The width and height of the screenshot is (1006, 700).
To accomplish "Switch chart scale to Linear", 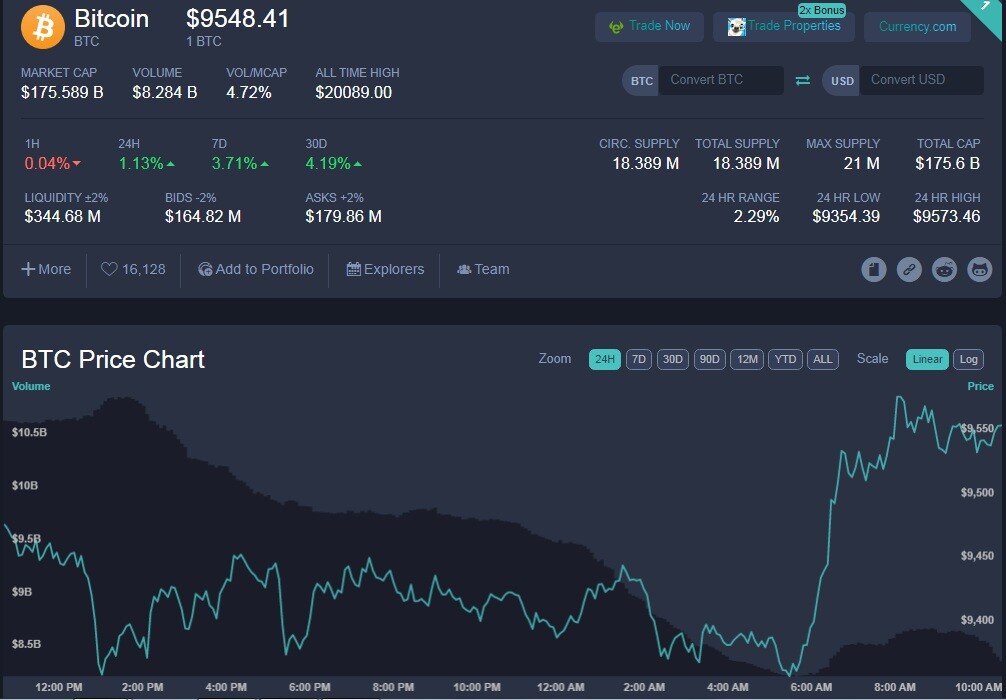I will pyautogui.click(x=927, y=359).
